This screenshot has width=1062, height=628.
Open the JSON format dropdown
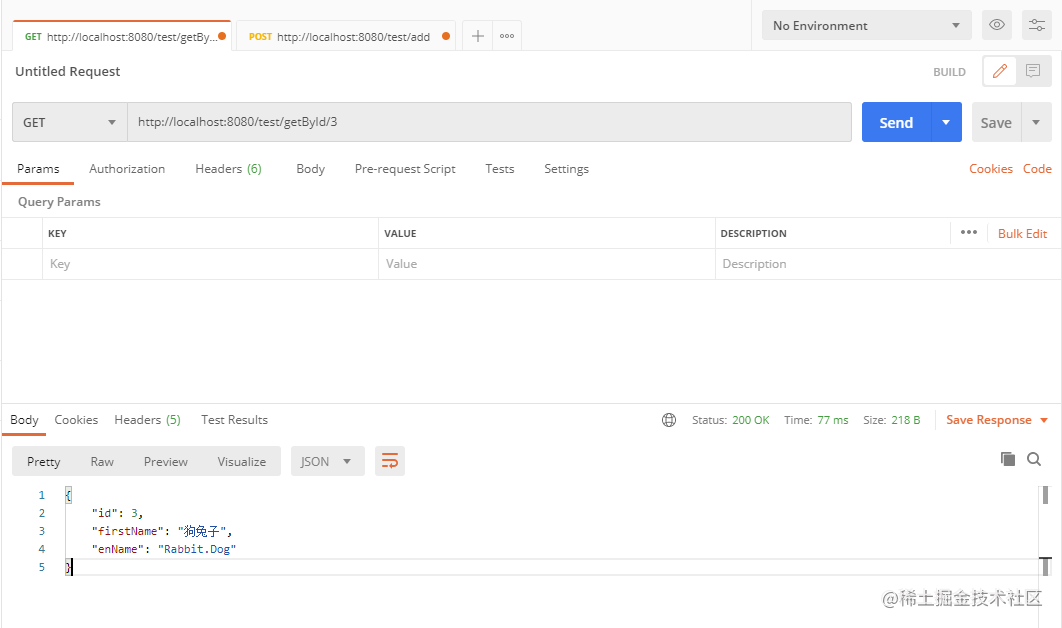pos(328,461)
